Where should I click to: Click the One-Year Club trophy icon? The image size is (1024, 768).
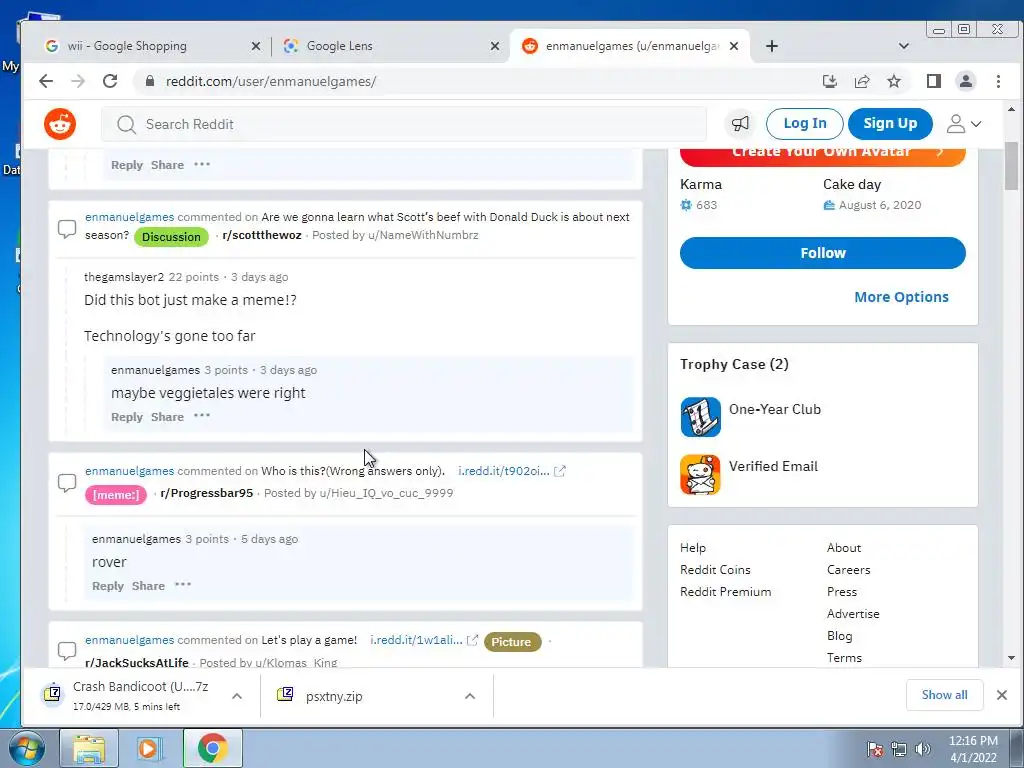click(700, 417)
